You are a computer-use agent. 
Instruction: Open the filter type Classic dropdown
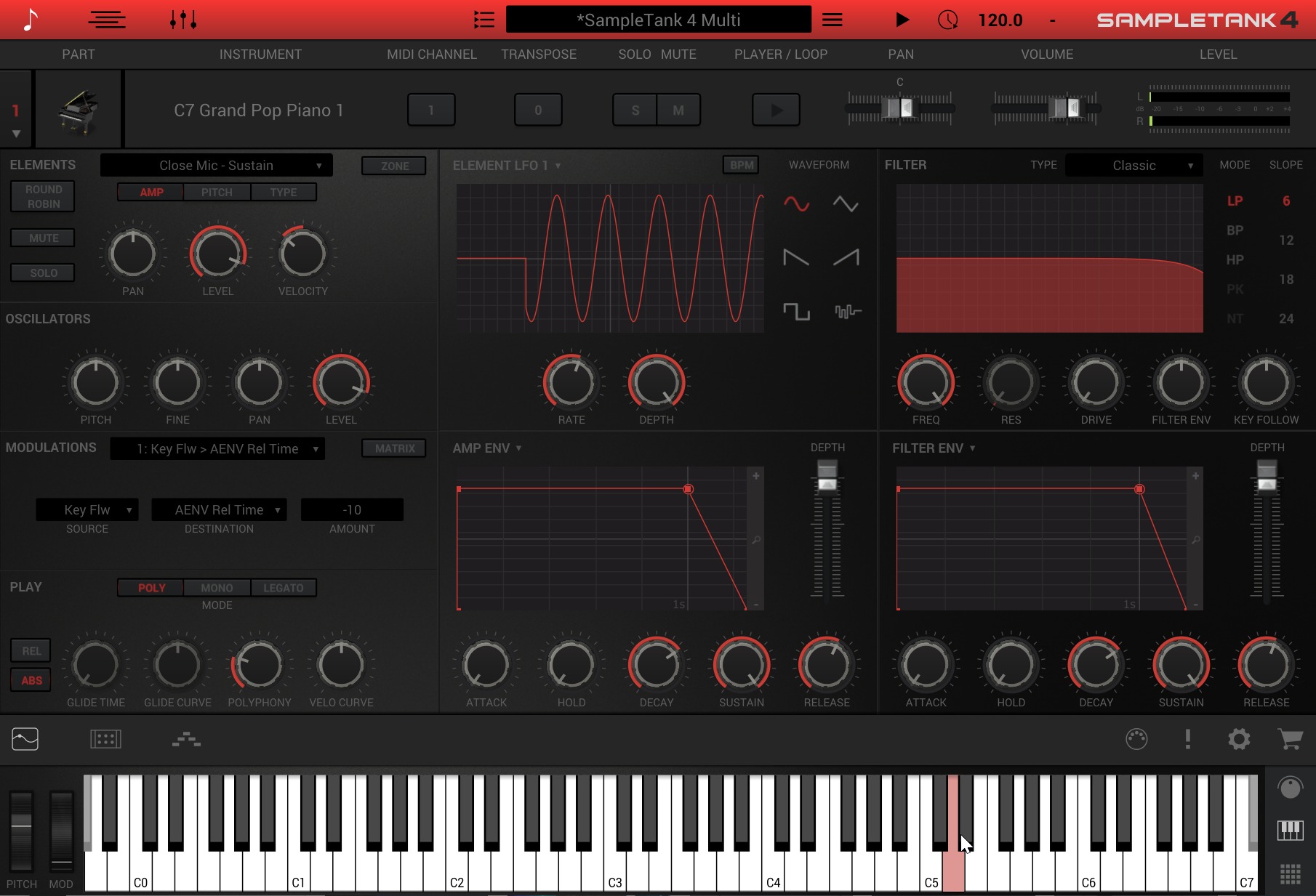tap(1134, 166)
